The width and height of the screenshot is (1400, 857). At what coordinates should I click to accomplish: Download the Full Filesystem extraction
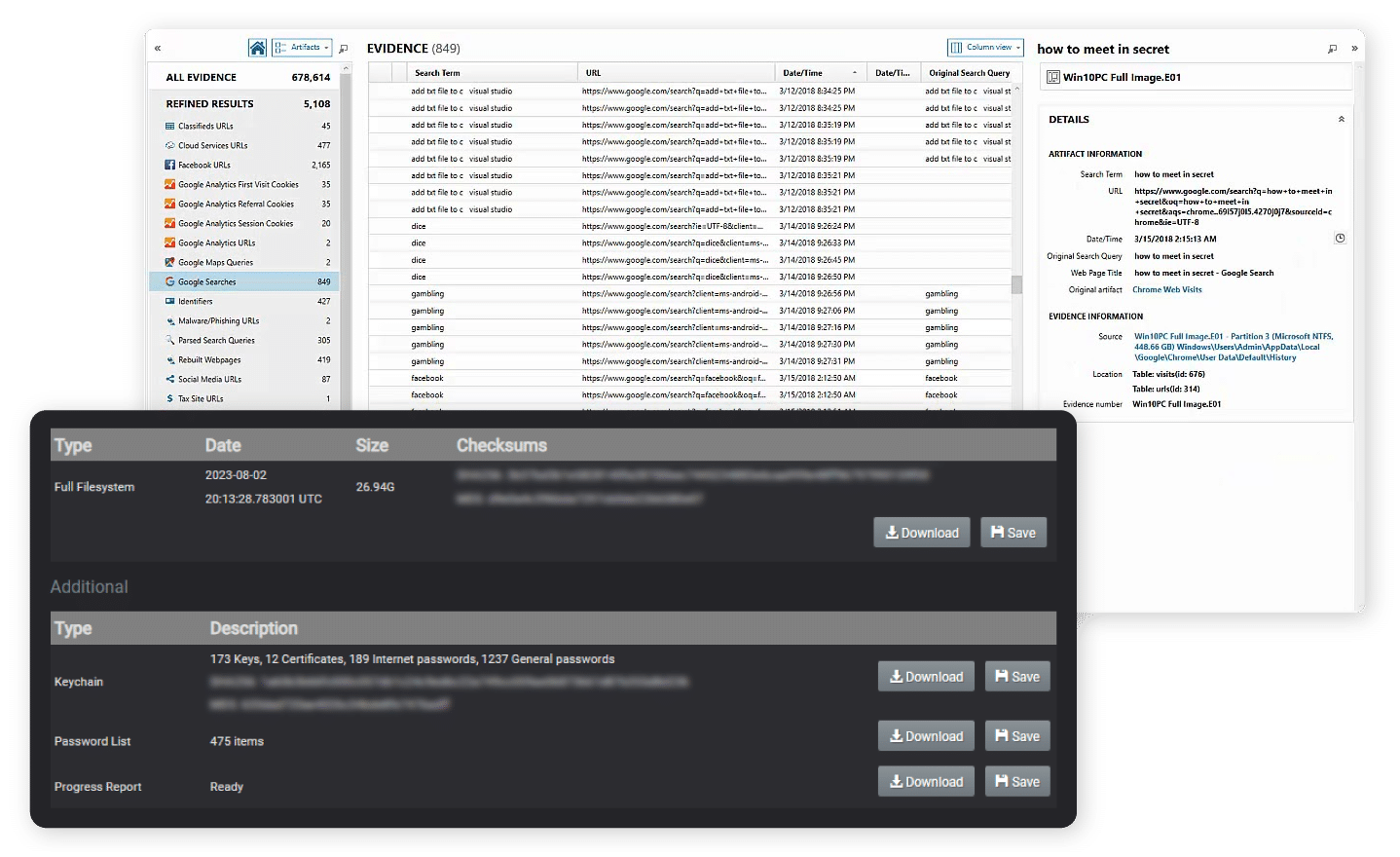(922, 533)
